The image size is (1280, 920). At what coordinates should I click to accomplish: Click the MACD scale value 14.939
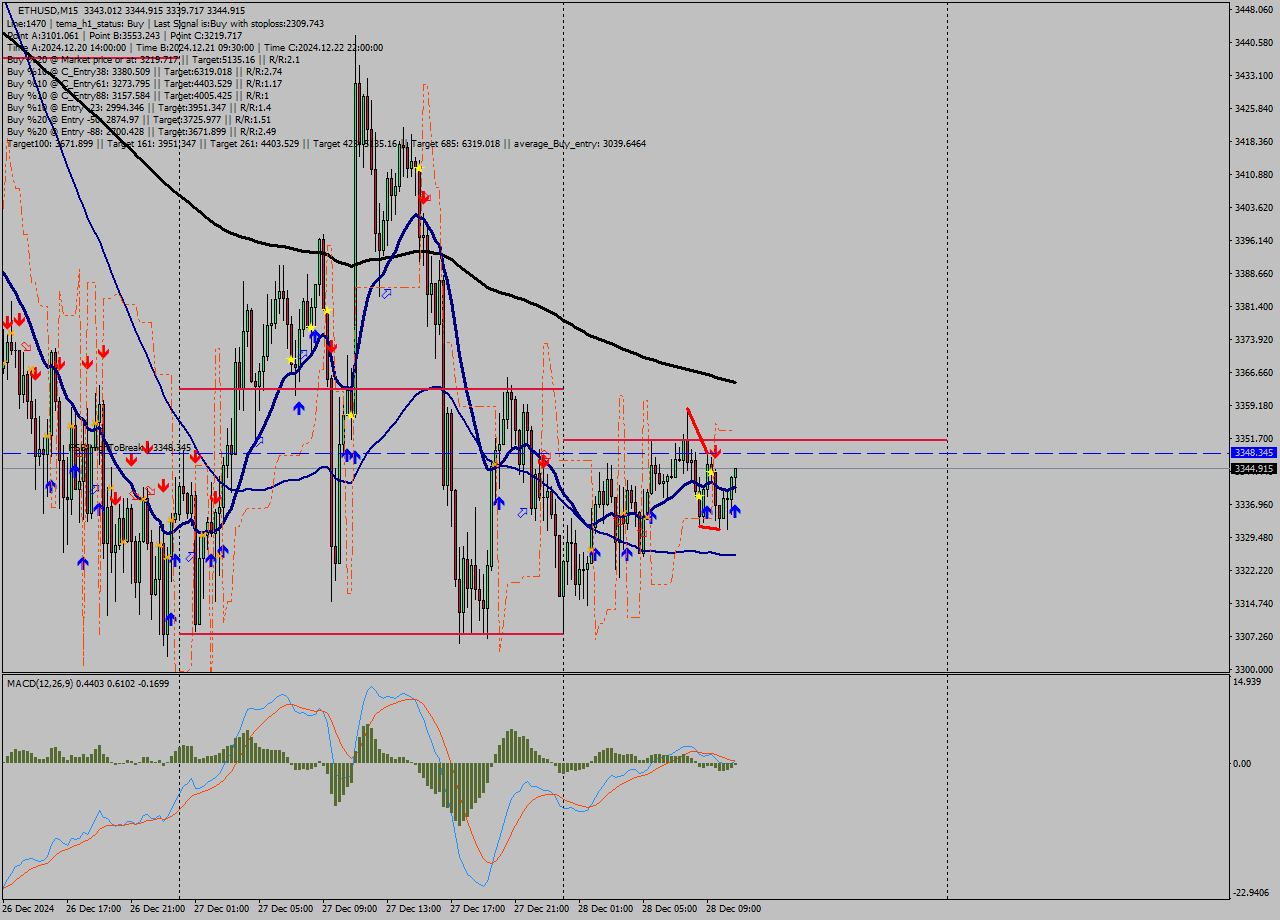[x=1248, y=681]
